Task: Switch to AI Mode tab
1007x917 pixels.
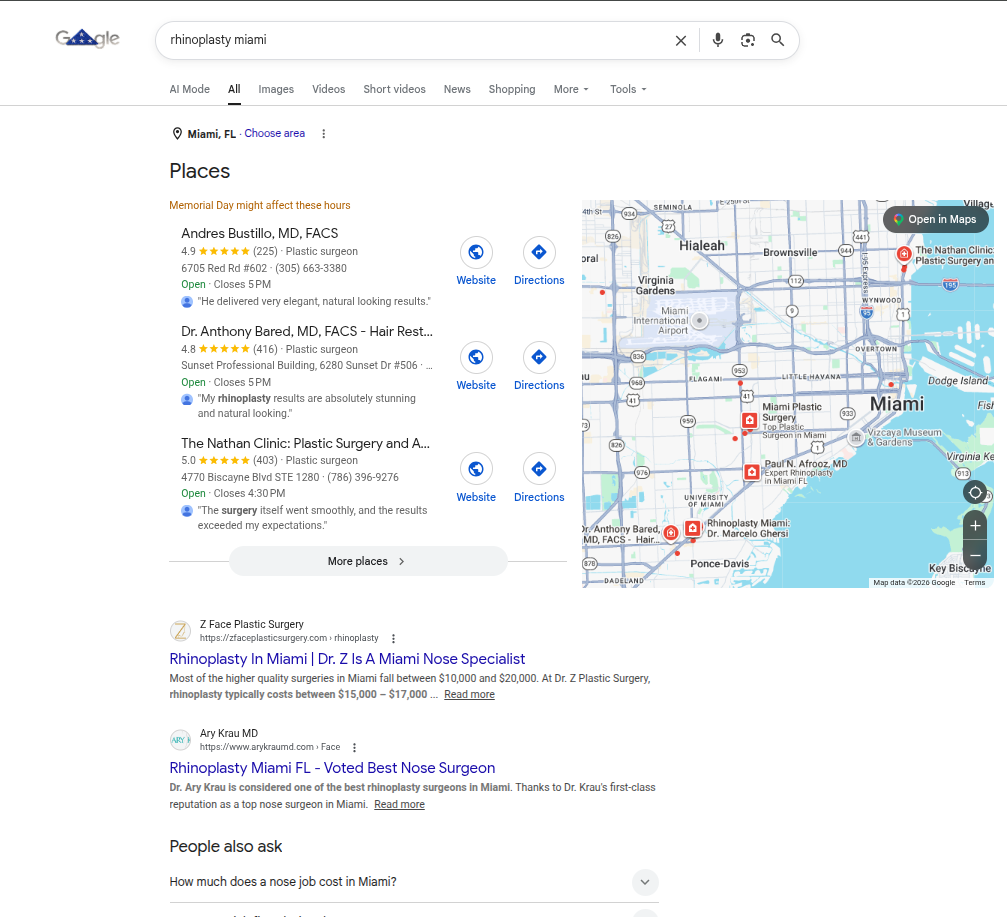Action: coord(189,89)
